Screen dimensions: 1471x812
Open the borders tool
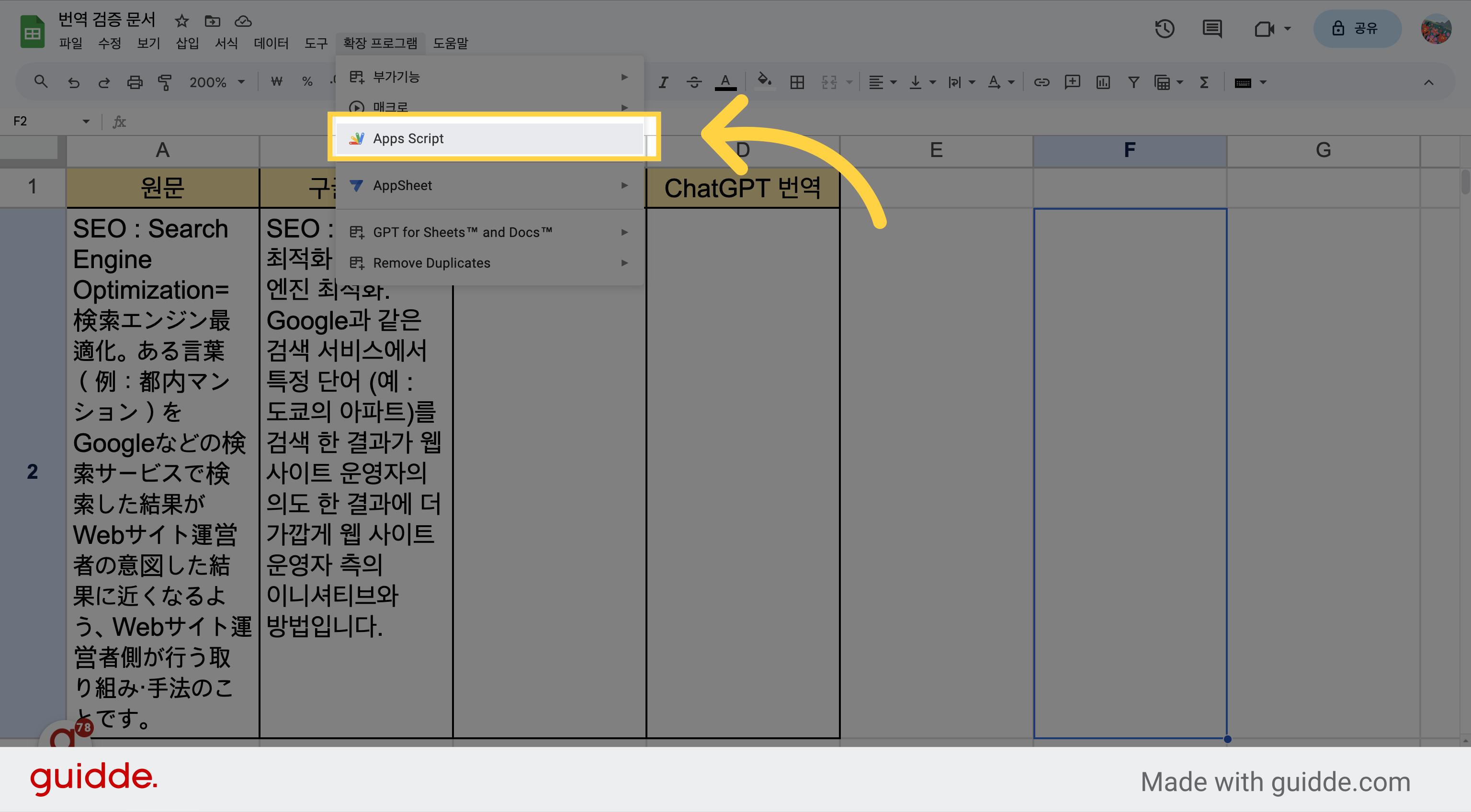click(797, 82)
